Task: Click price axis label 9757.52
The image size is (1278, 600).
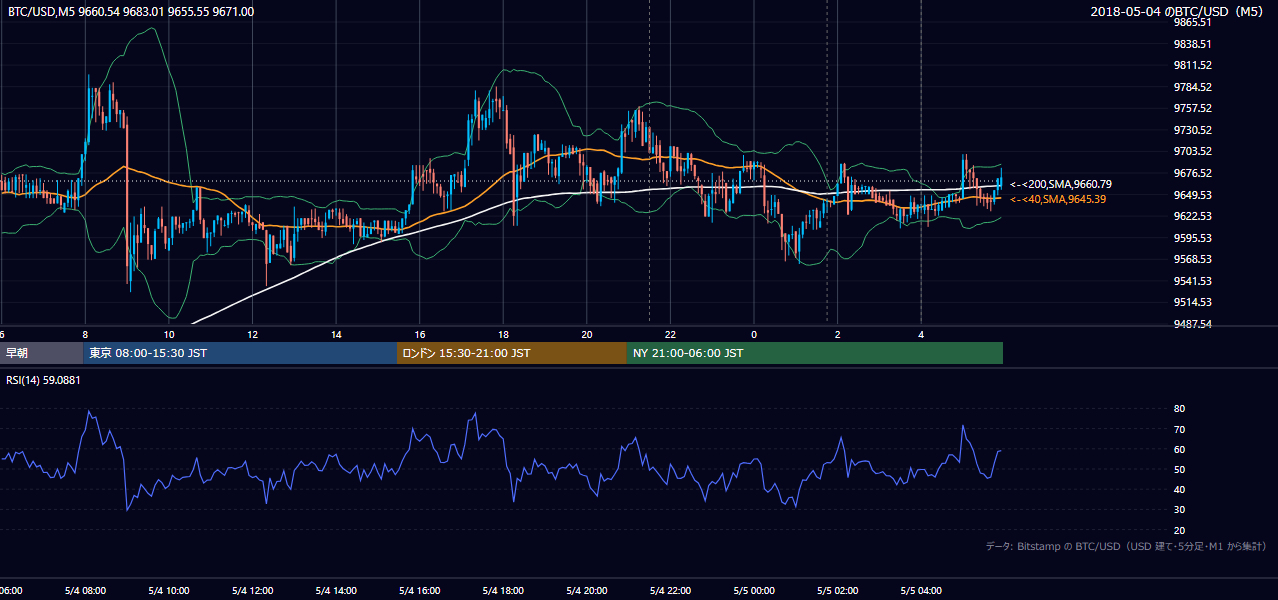Action: point(1193,108)
